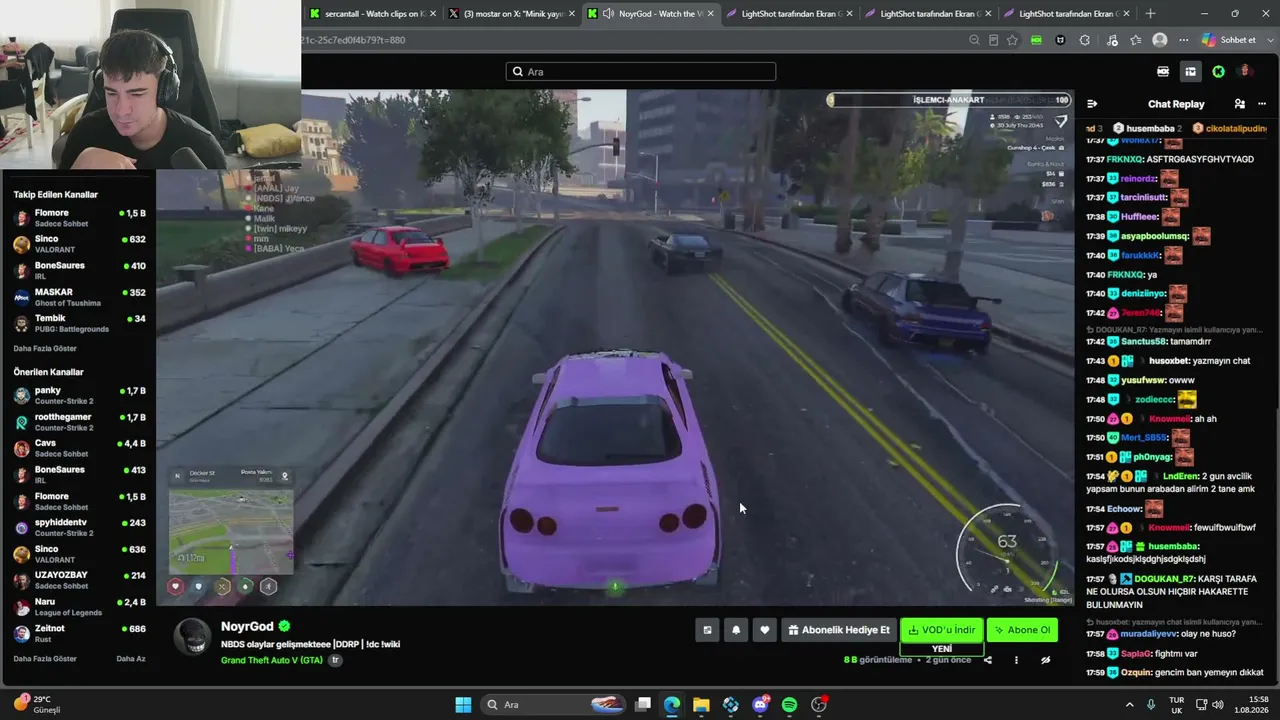Click the notification bell icon under the video
The height and width of the screenshot is (720, 1280).
point(736,630)
